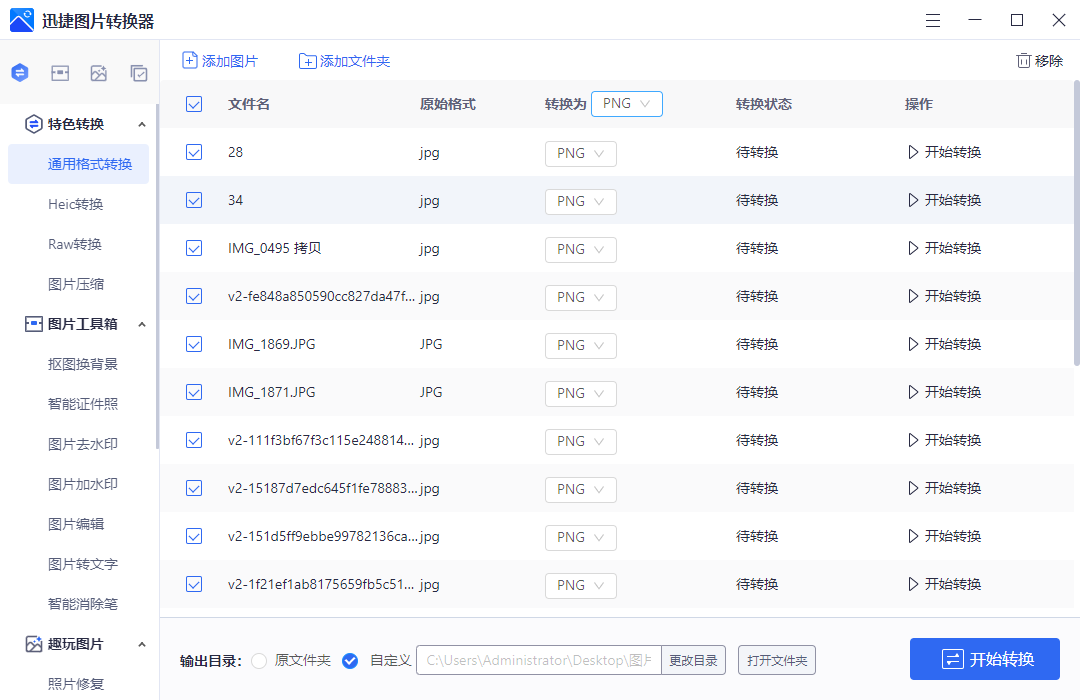Open PNG format dropdown for IMG_1869.JPG
1080x700 pixels.
point(581,346)
